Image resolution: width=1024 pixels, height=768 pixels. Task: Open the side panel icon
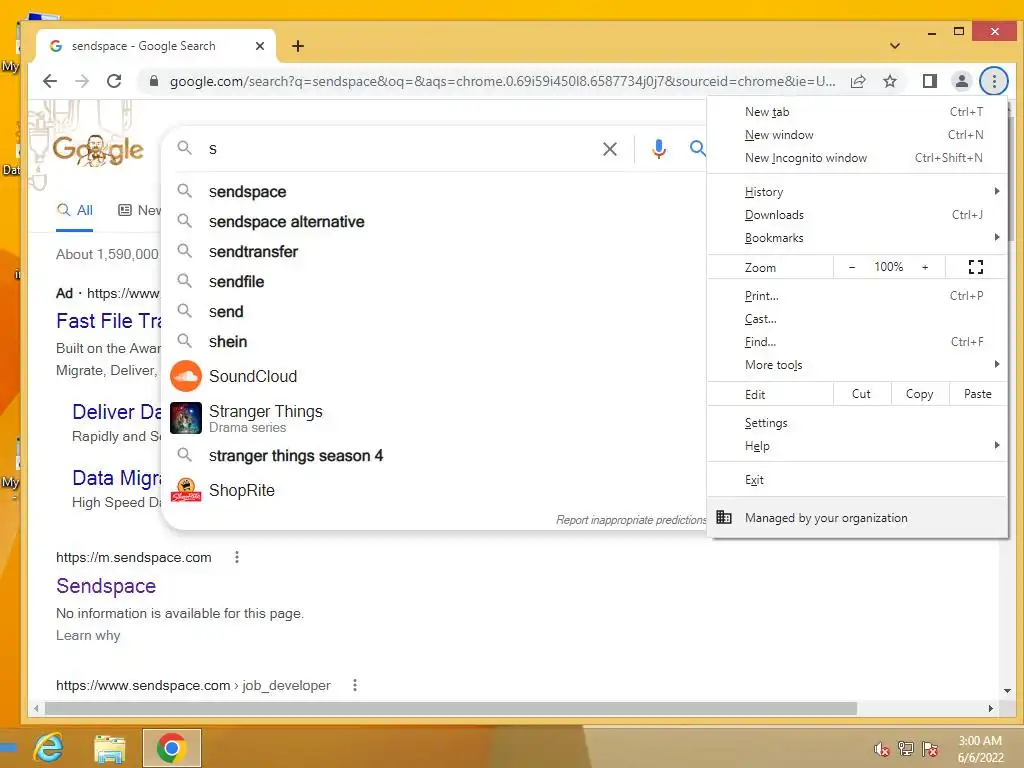[x=929, y=81]
